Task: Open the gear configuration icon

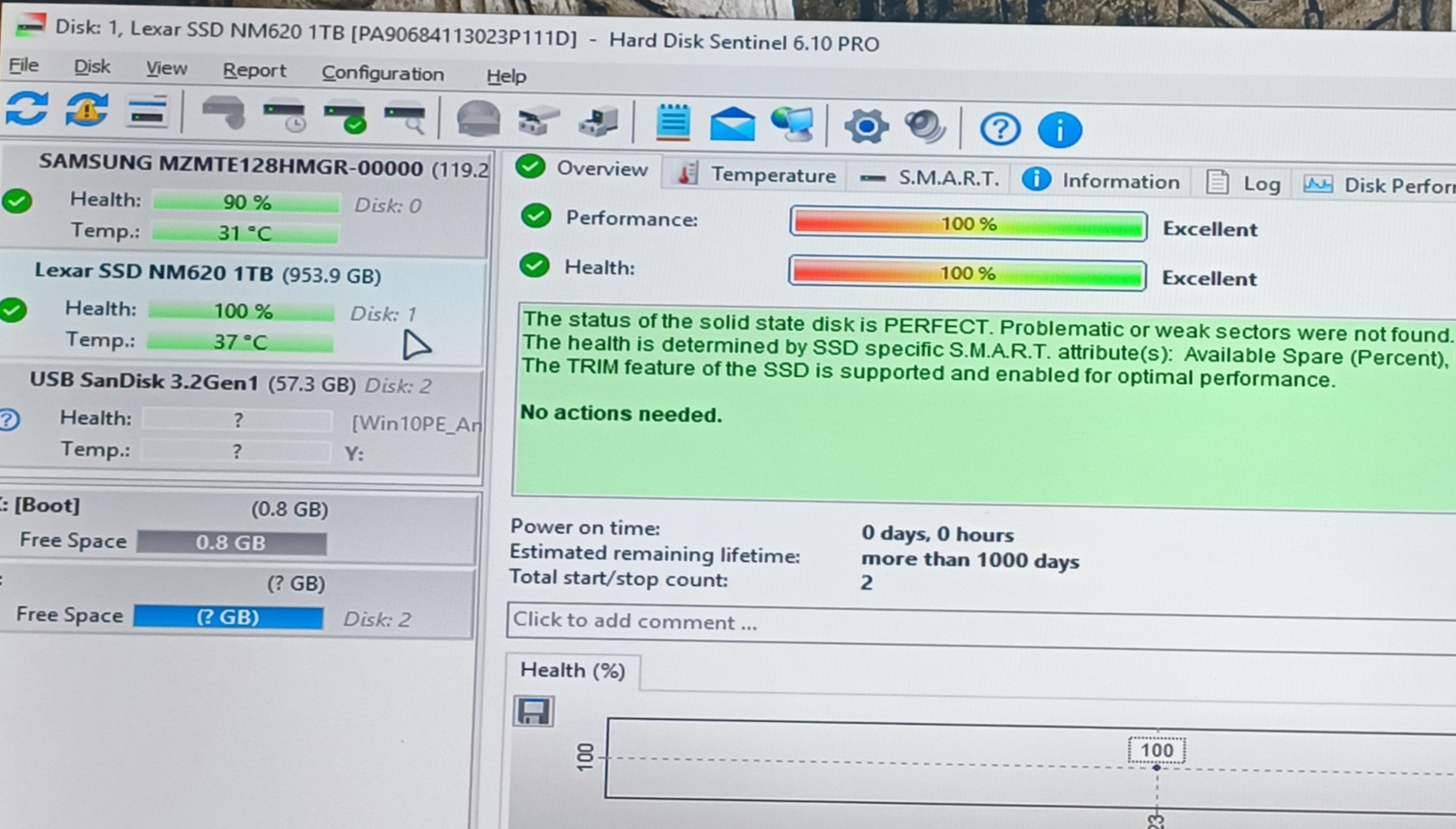Action: click(866, 126)
